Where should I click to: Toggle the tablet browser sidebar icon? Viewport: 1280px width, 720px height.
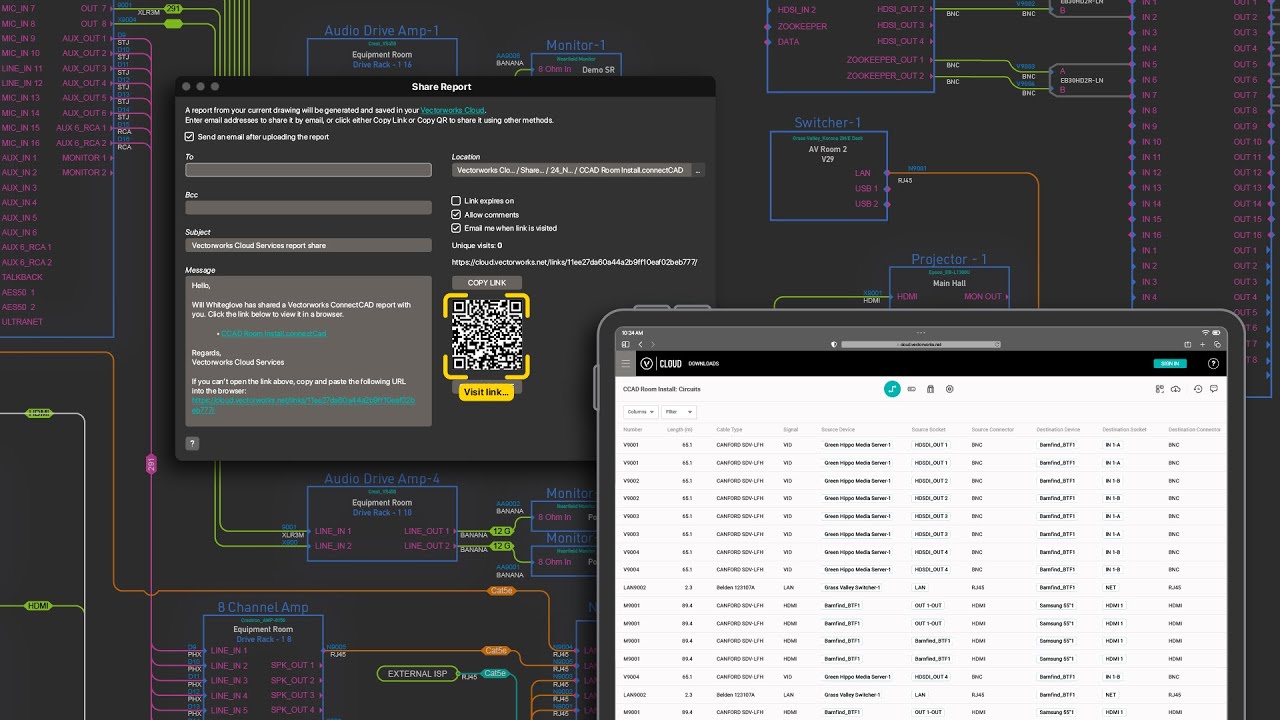[626, 344]
